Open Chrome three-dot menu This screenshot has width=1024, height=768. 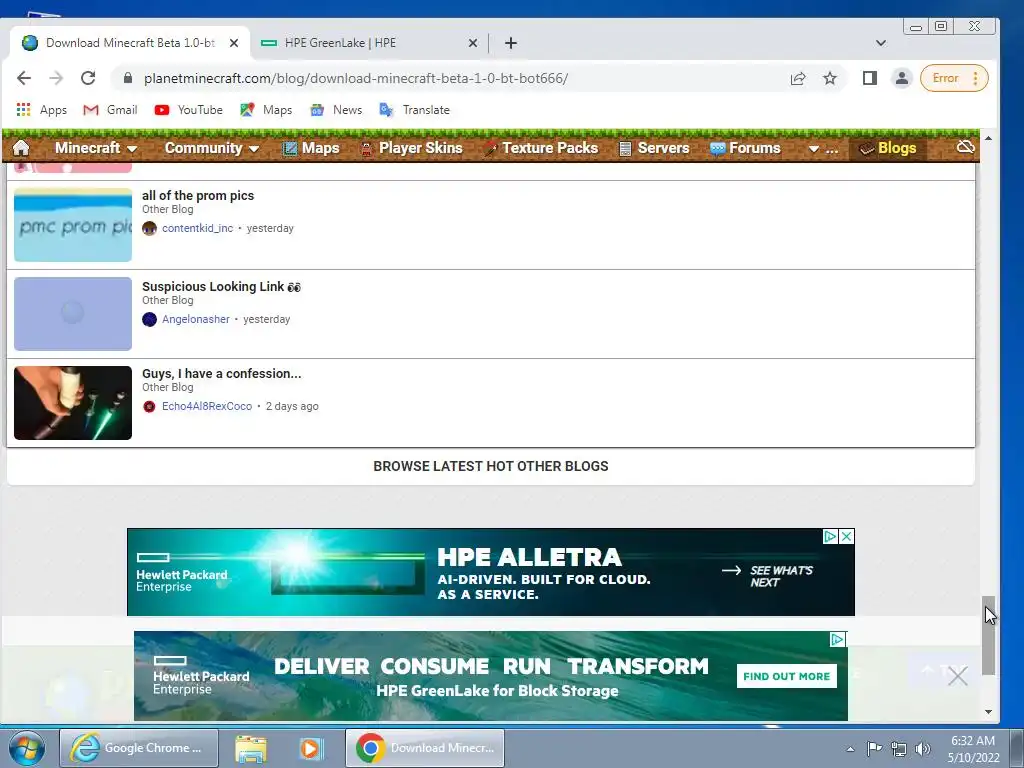click(x=976, y=78)
